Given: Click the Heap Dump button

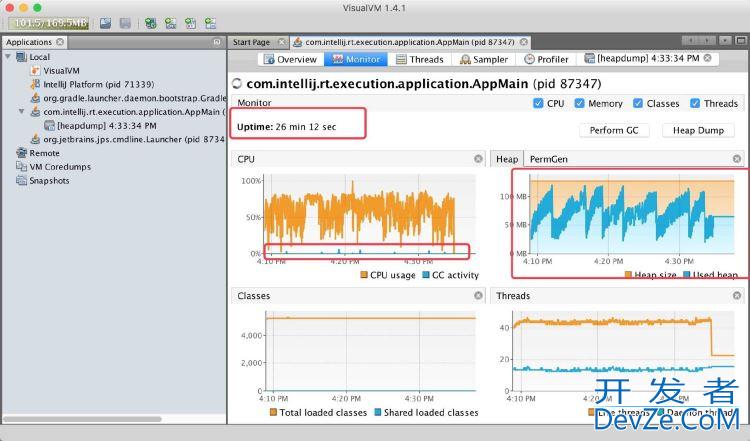Looking at the screenshot, I should click(698, 130).
